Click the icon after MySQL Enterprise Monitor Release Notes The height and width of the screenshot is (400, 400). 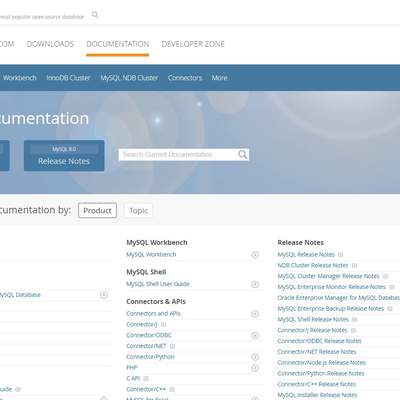[x=392, y=287]
